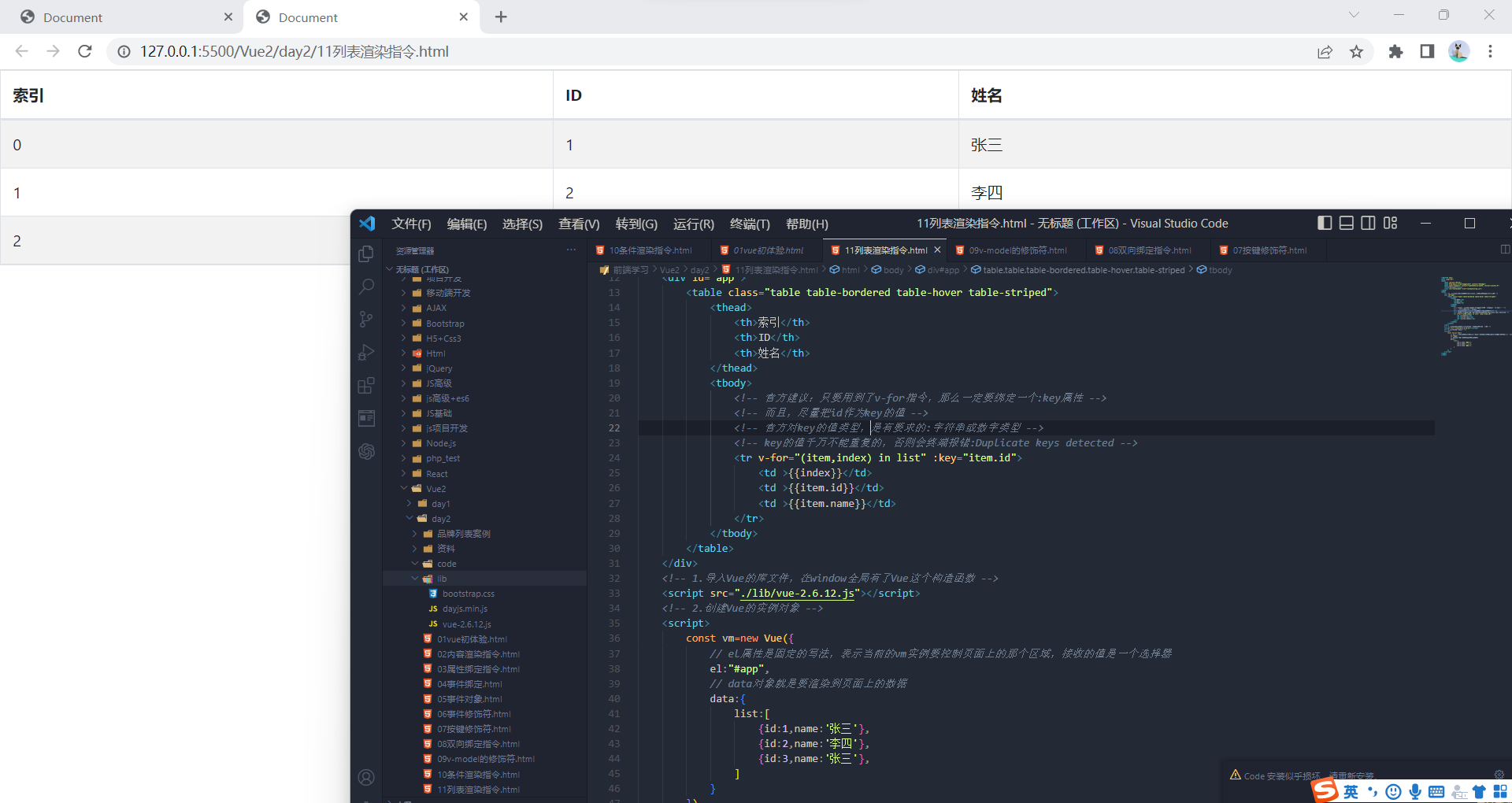The image size is (1512, 803).
Task: Click the split editor icon in VS Code
Action: coord(1505,250)
